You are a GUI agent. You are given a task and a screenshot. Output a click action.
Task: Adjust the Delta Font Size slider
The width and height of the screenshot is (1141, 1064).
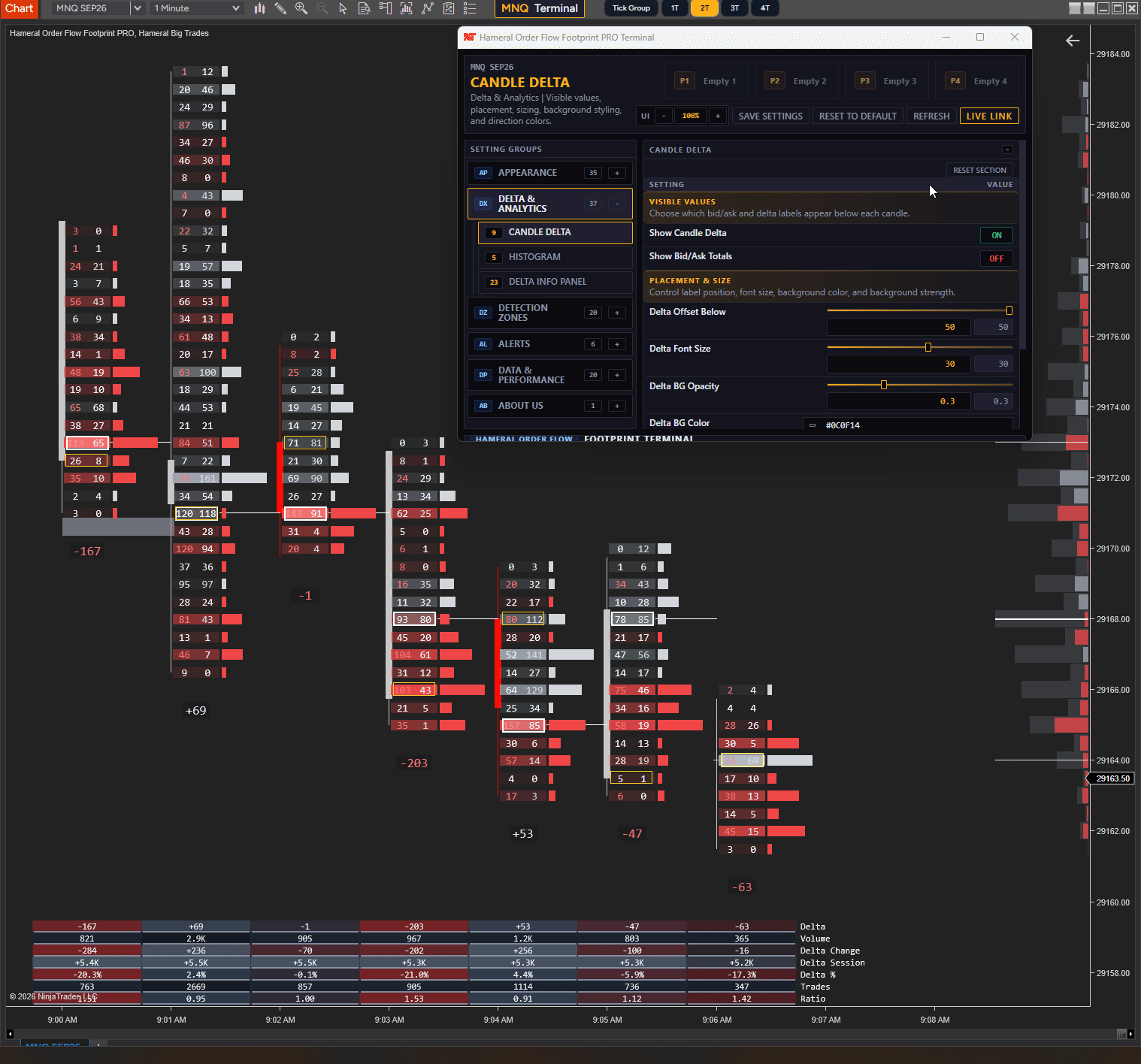(928, 347)
